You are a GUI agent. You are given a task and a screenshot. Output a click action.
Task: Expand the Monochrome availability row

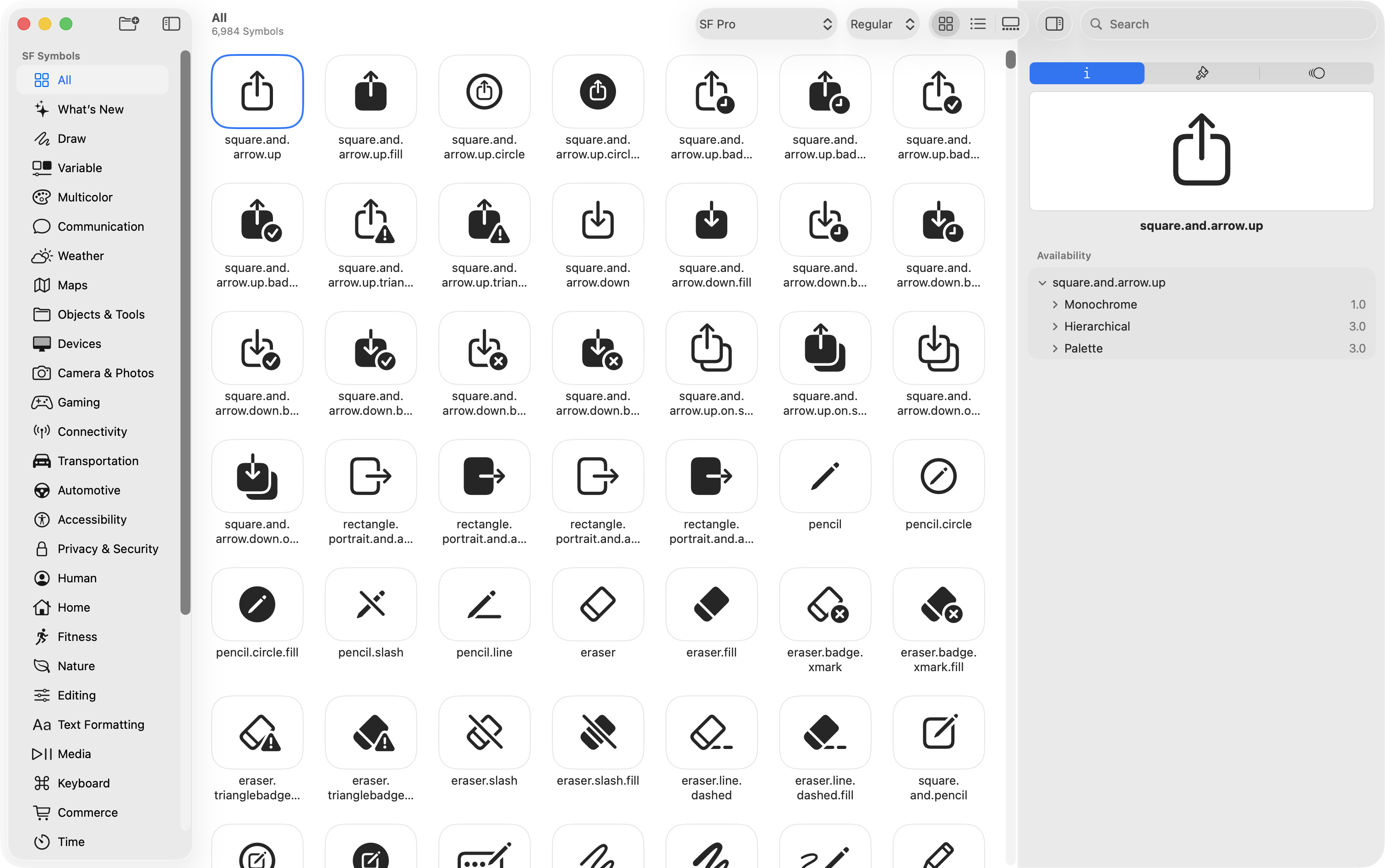point(1055,304)
